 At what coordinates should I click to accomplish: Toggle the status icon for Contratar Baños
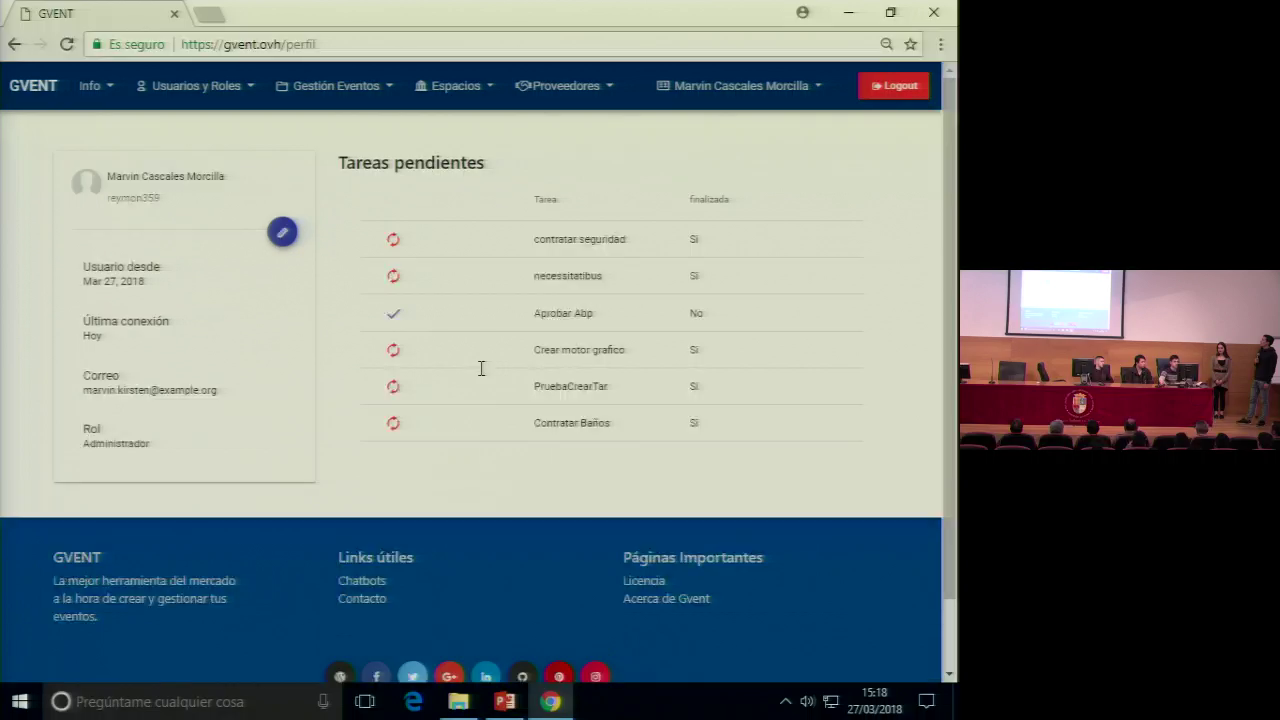coord(393,423)
